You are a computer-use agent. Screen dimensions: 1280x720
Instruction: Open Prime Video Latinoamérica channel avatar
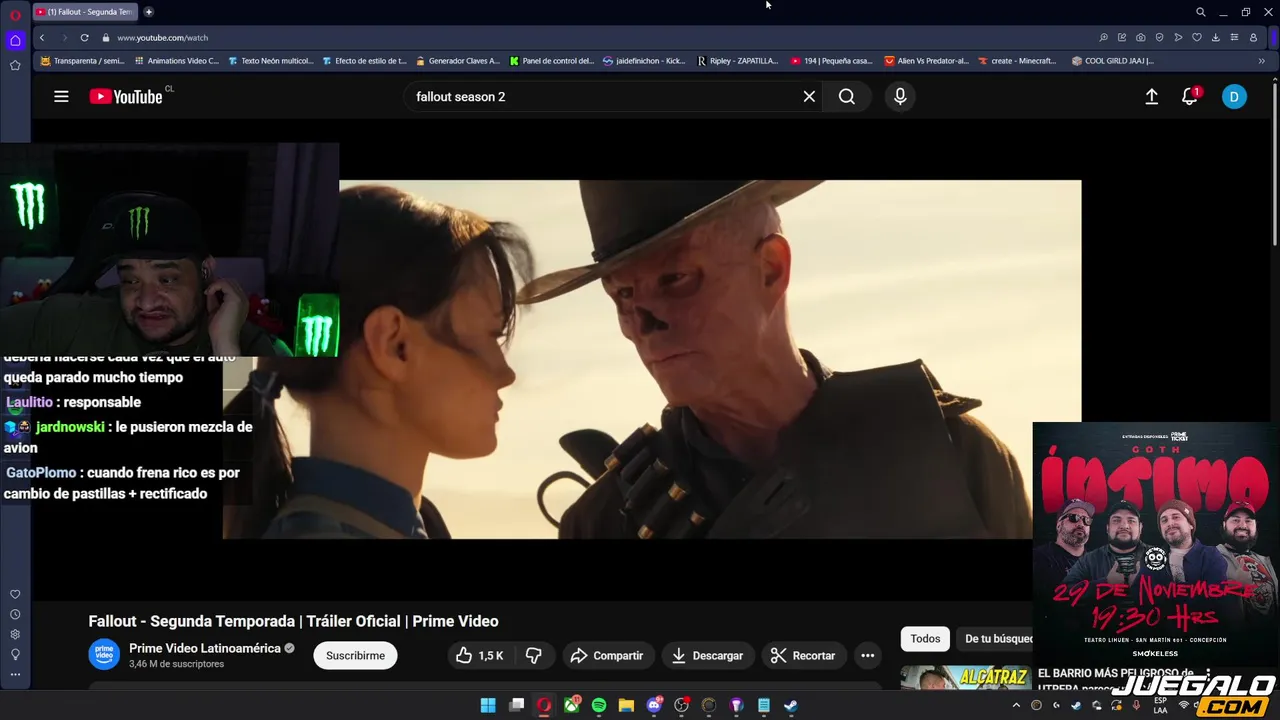point(104,655)
